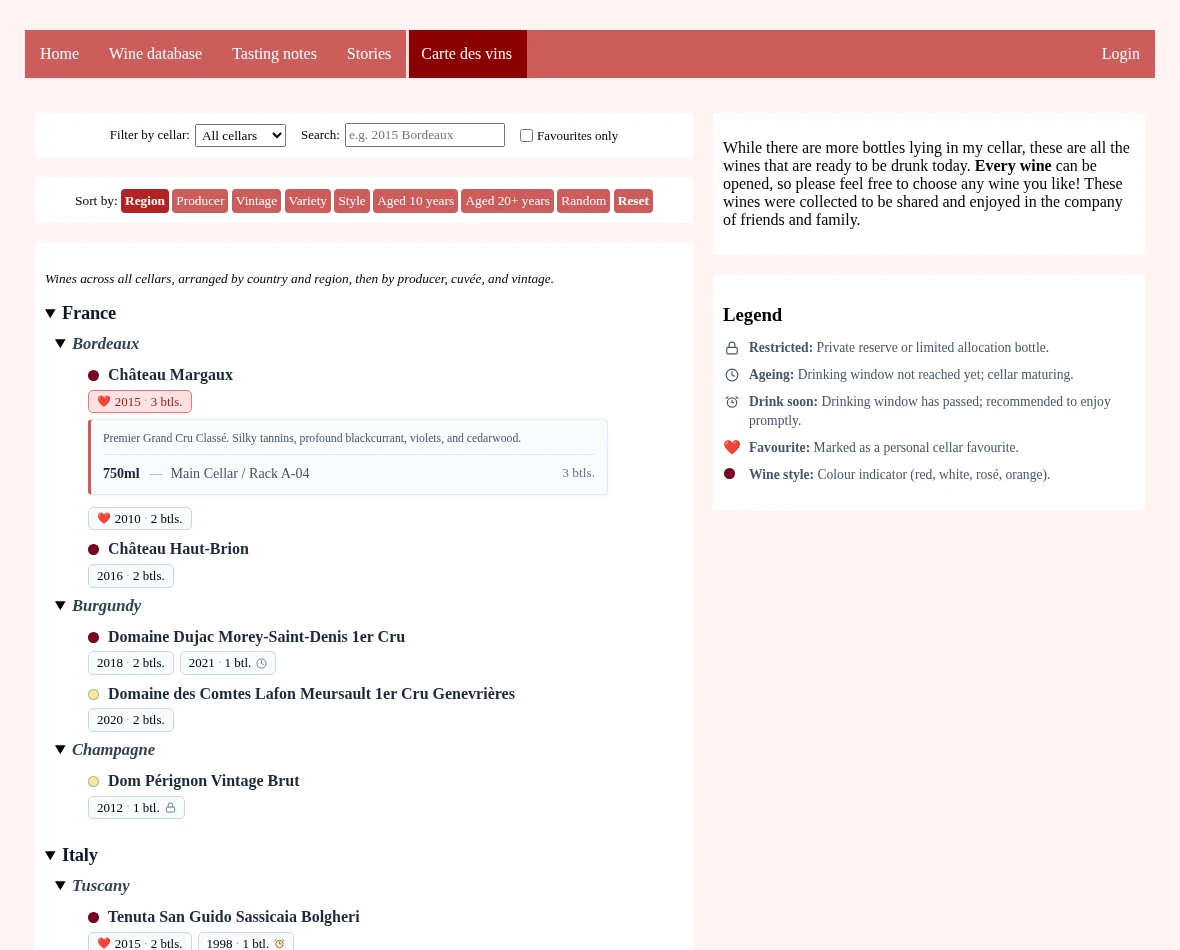1180x950 pixels.
Task: Collapse the Château Margaux 2015 details pill
Action: point(140,402)
